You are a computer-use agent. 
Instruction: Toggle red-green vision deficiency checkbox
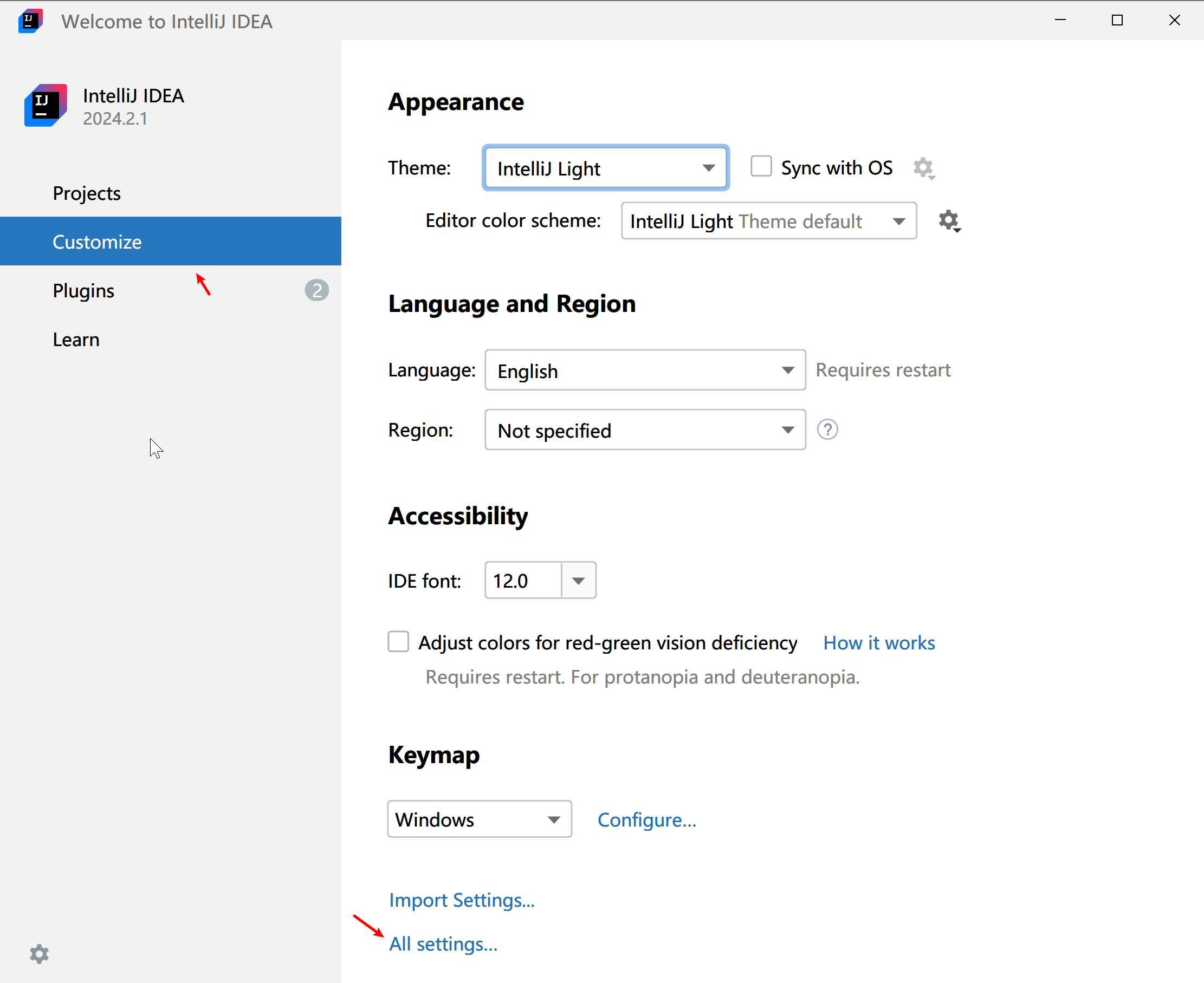coord(398,642)
